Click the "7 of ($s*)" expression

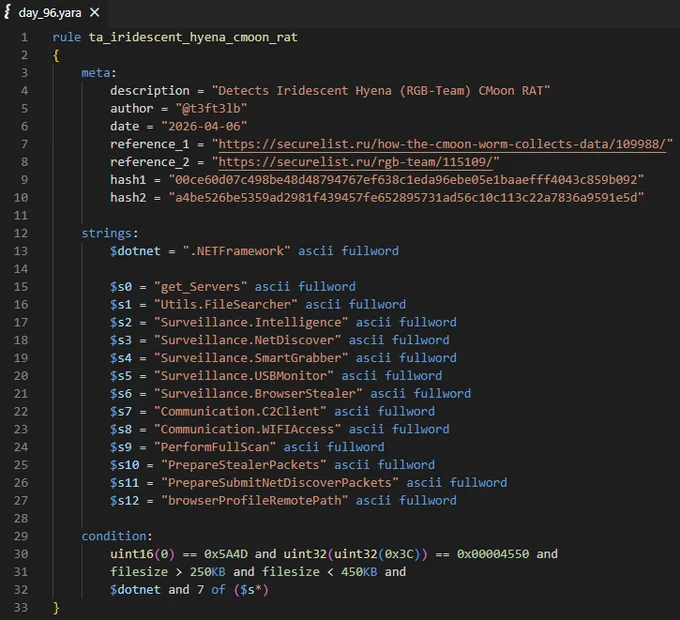[233, 590]
